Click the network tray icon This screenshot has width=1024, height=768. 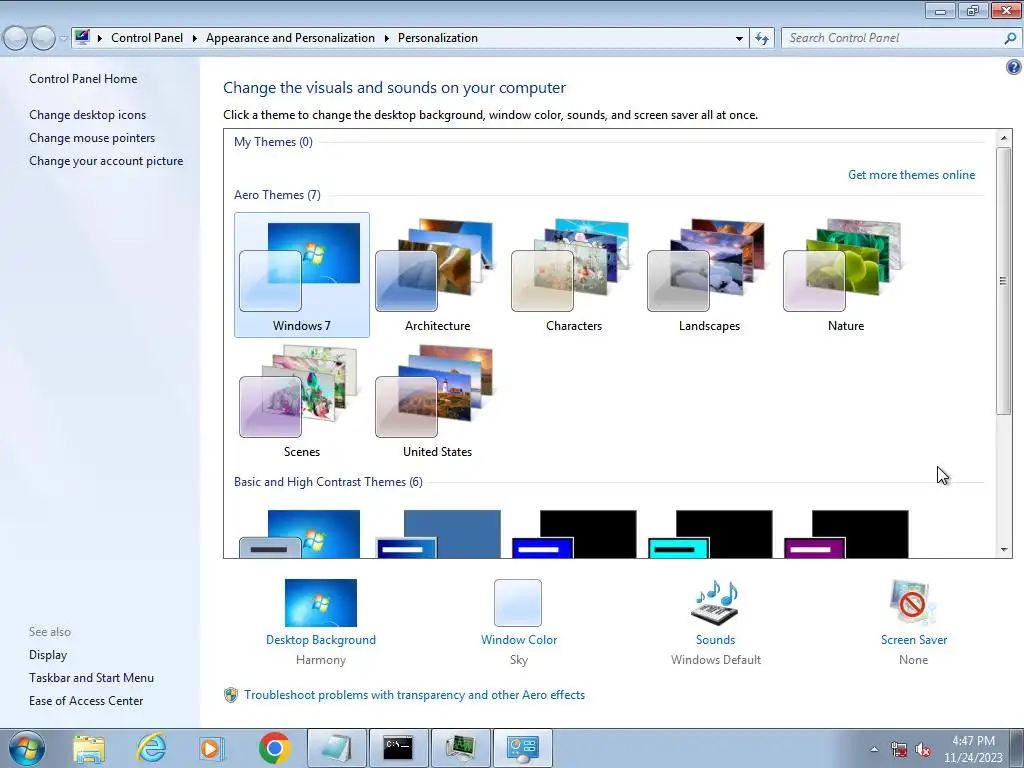(x=899, y=750)
